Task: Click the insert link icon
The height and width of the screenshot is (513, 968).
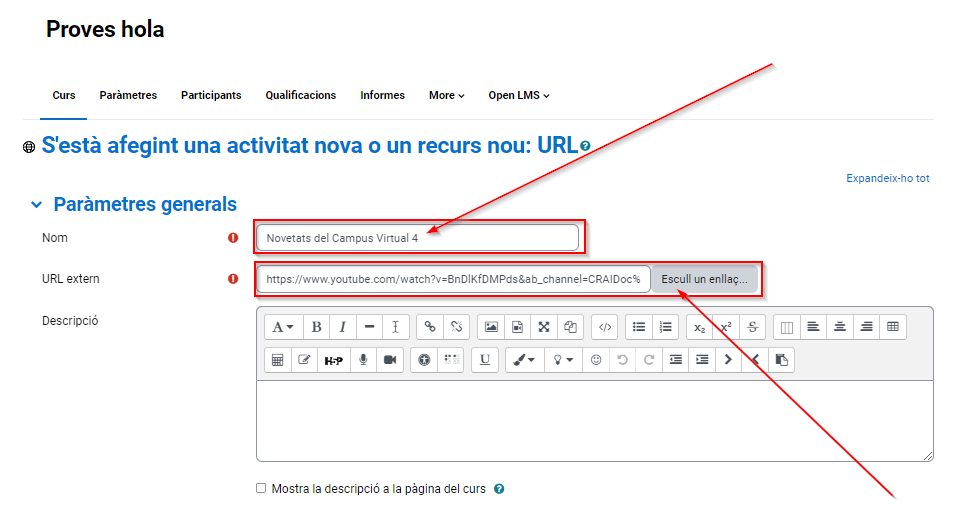Action: point(430,327)
